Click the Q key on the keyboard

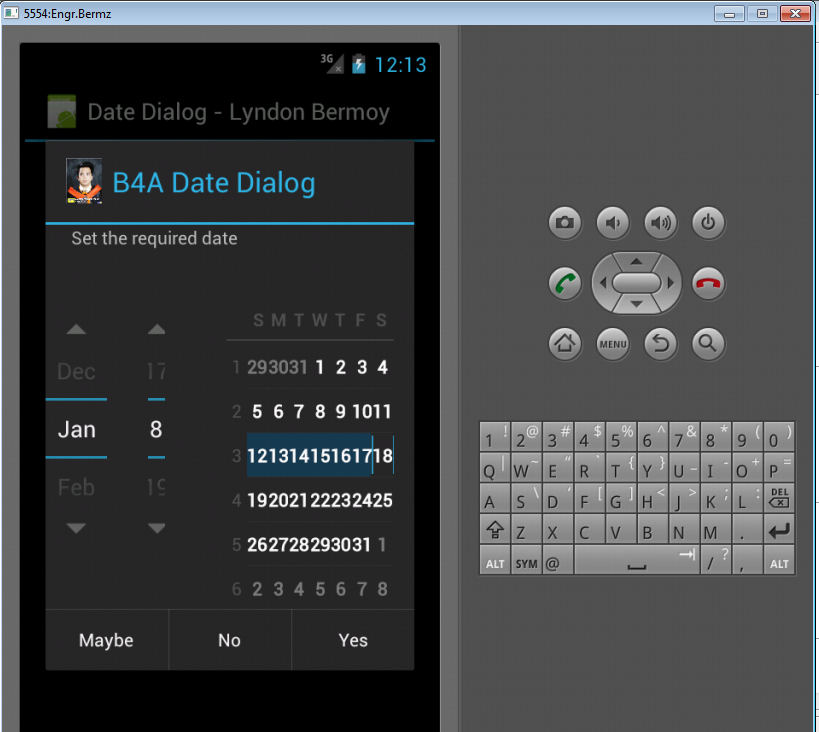[x=495, y=467]
